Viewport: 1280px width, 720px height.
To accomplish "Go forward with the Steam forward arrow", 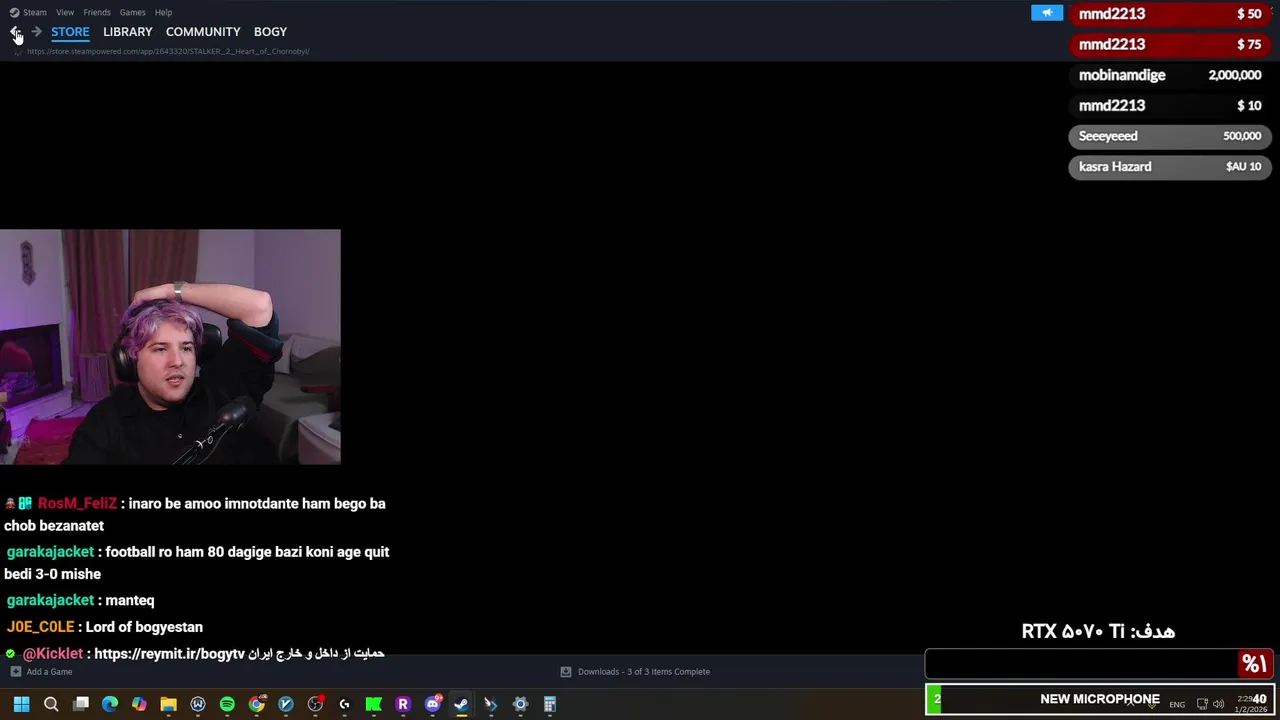I will pos(37,32).
